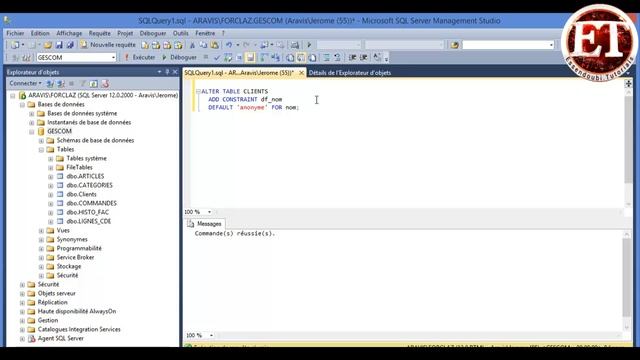Screen dimensions: 640x360
Task: Open the Requête menu
Action: point(100,33)
